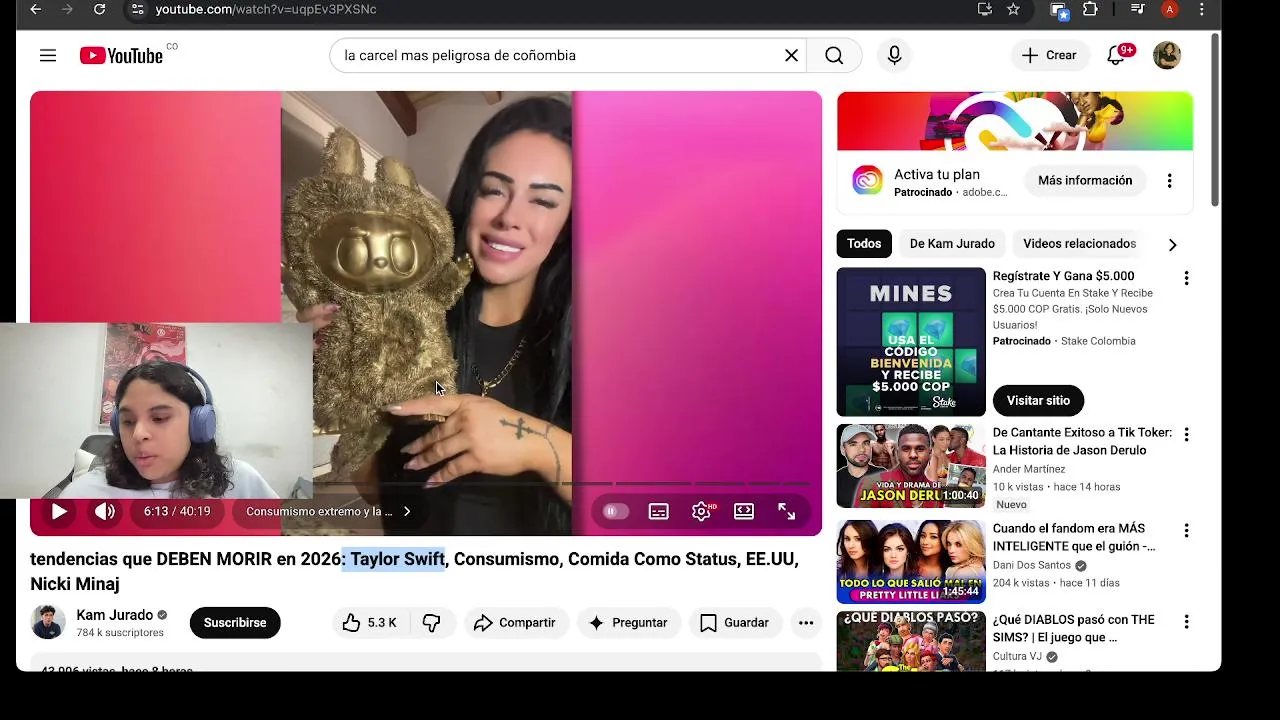Open the player settings gear
1280x720 pixels.
[x=702, y=511]
